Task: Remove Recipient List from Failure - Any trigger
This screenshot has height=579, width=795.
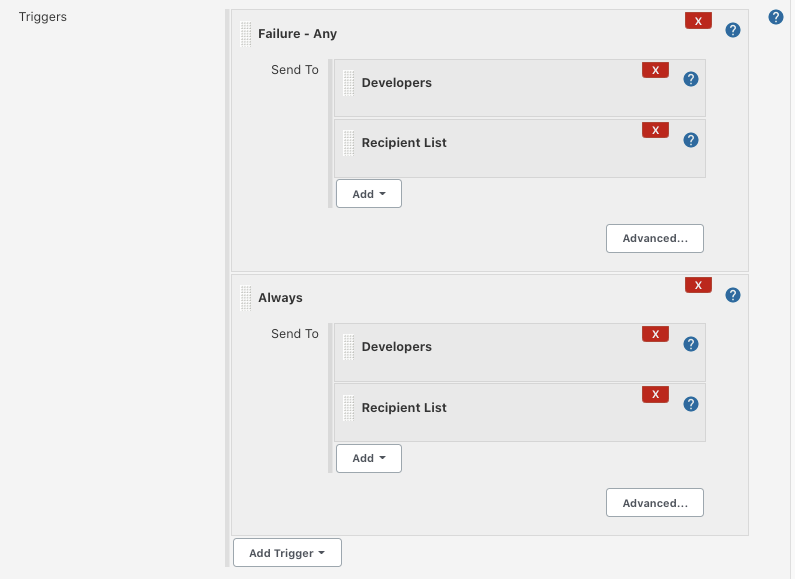Action: (x=655, y=130)
